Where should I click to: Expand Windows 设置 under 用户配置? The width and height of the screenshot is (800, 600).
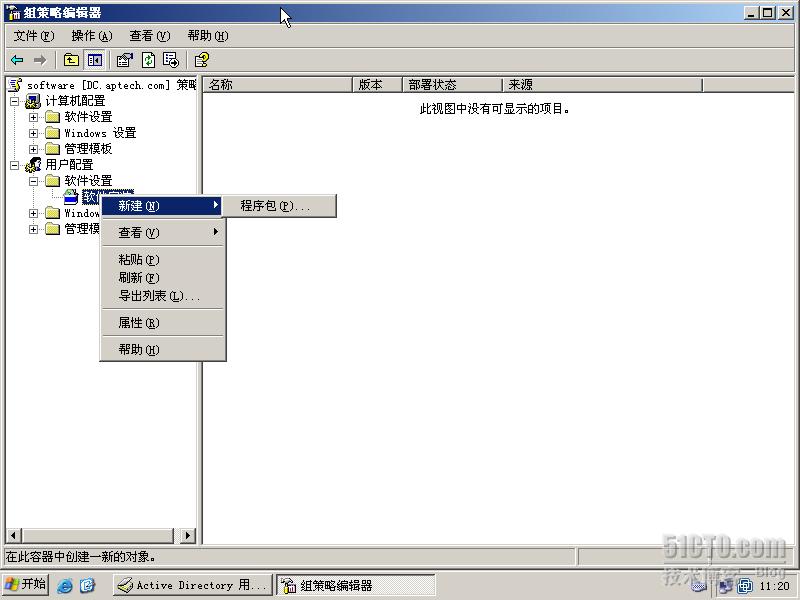[x=34, y=213]
